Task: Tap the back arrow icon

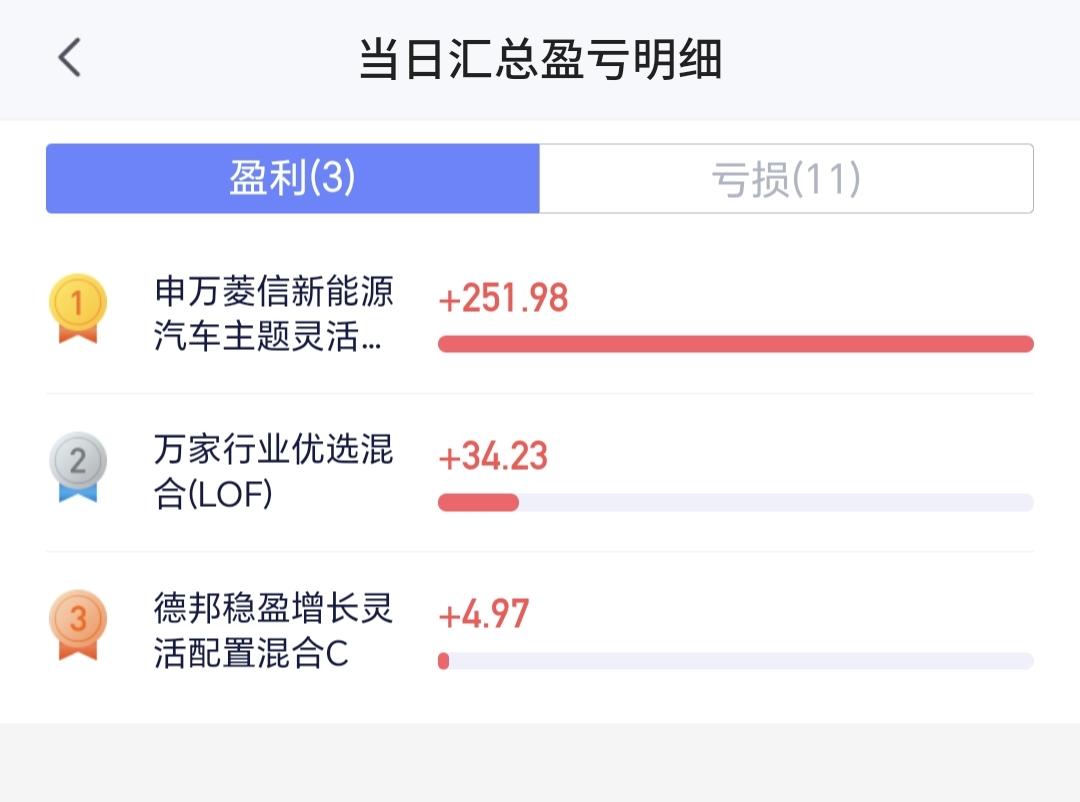Action: pos(69,58)
